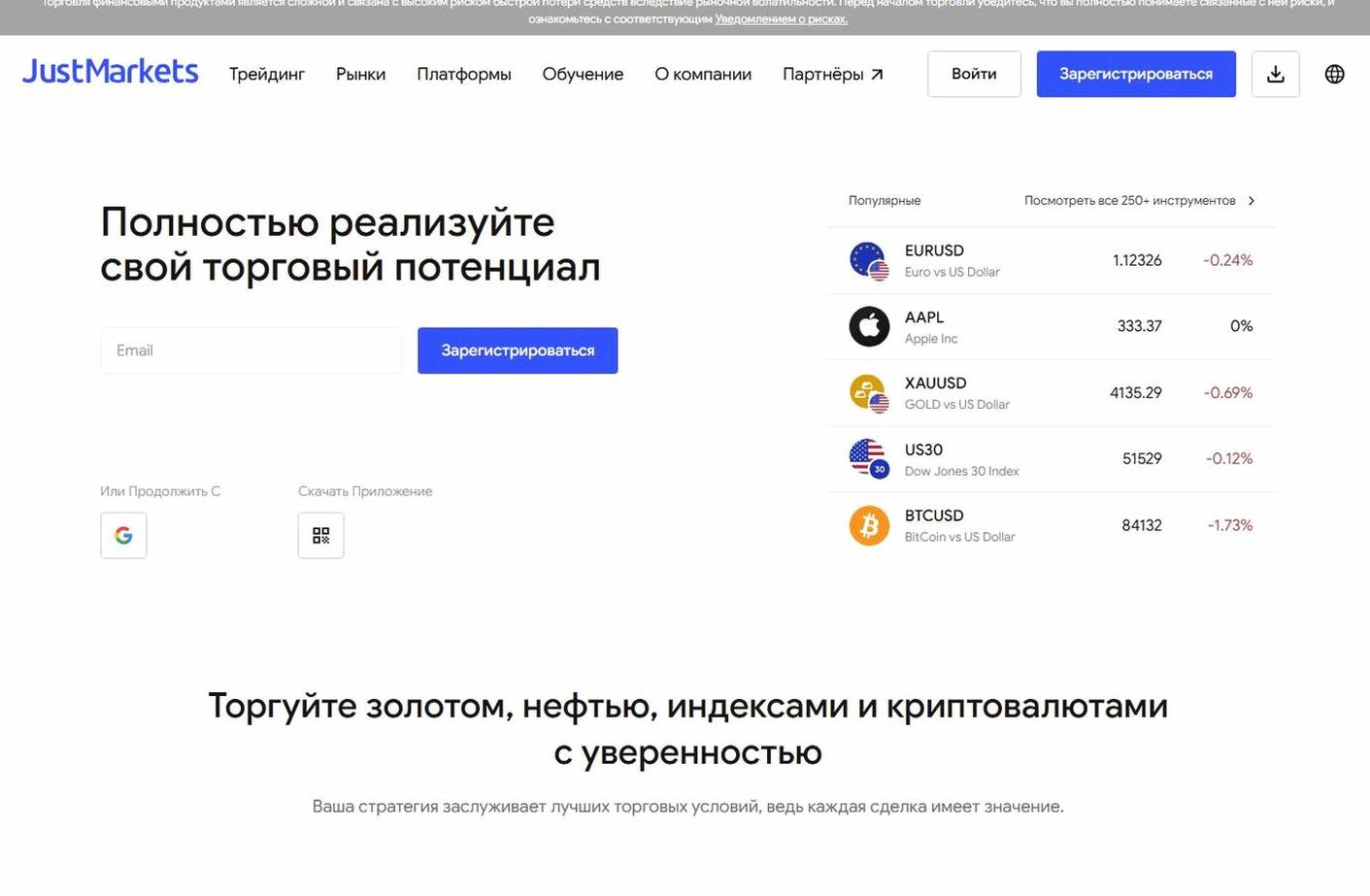The height and width of the screenshot is (896, 1370).
Task: Continue with the Google sign-in icon
Action: click(123, 535)
